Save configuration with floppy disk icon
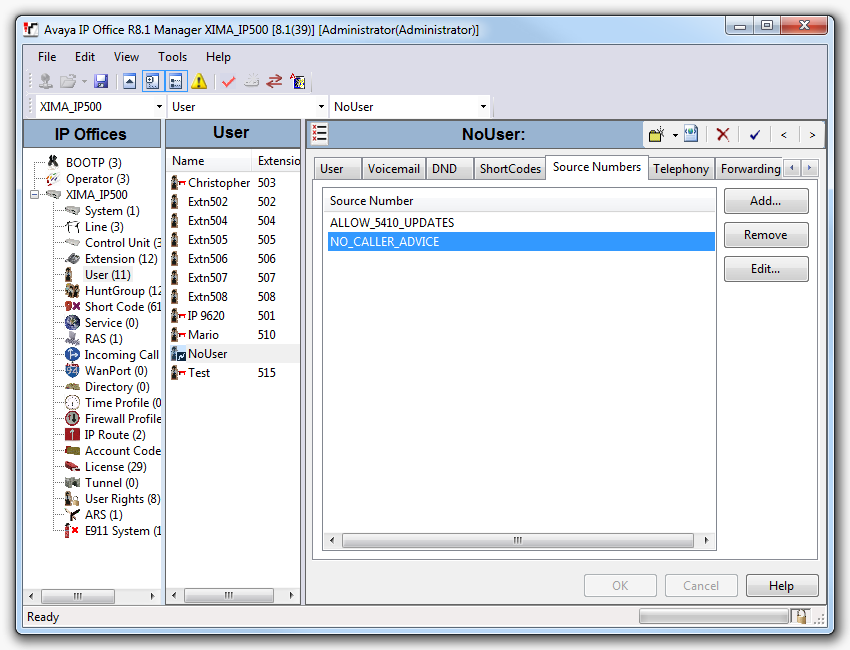Viewport: 850px width, 650px height. (x=101, y=81)
